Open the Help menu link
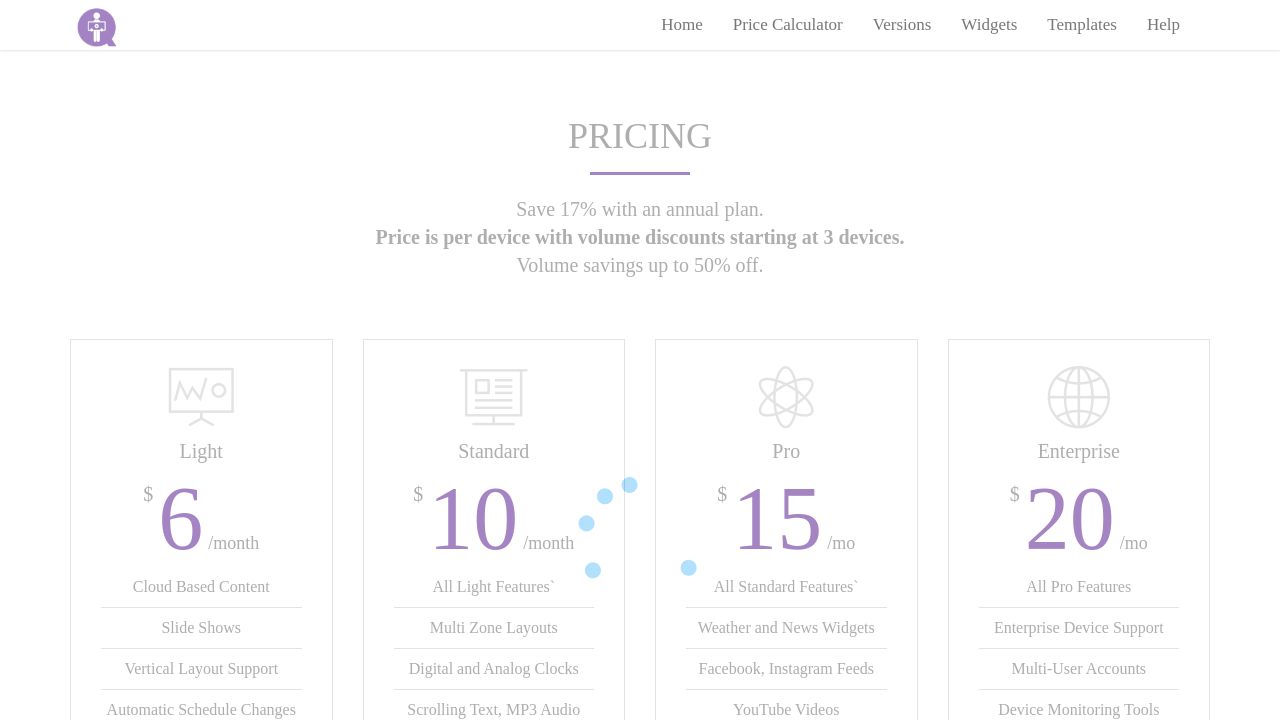Viewport: 1280px width, 720px height. click(x=1163, y=25)
